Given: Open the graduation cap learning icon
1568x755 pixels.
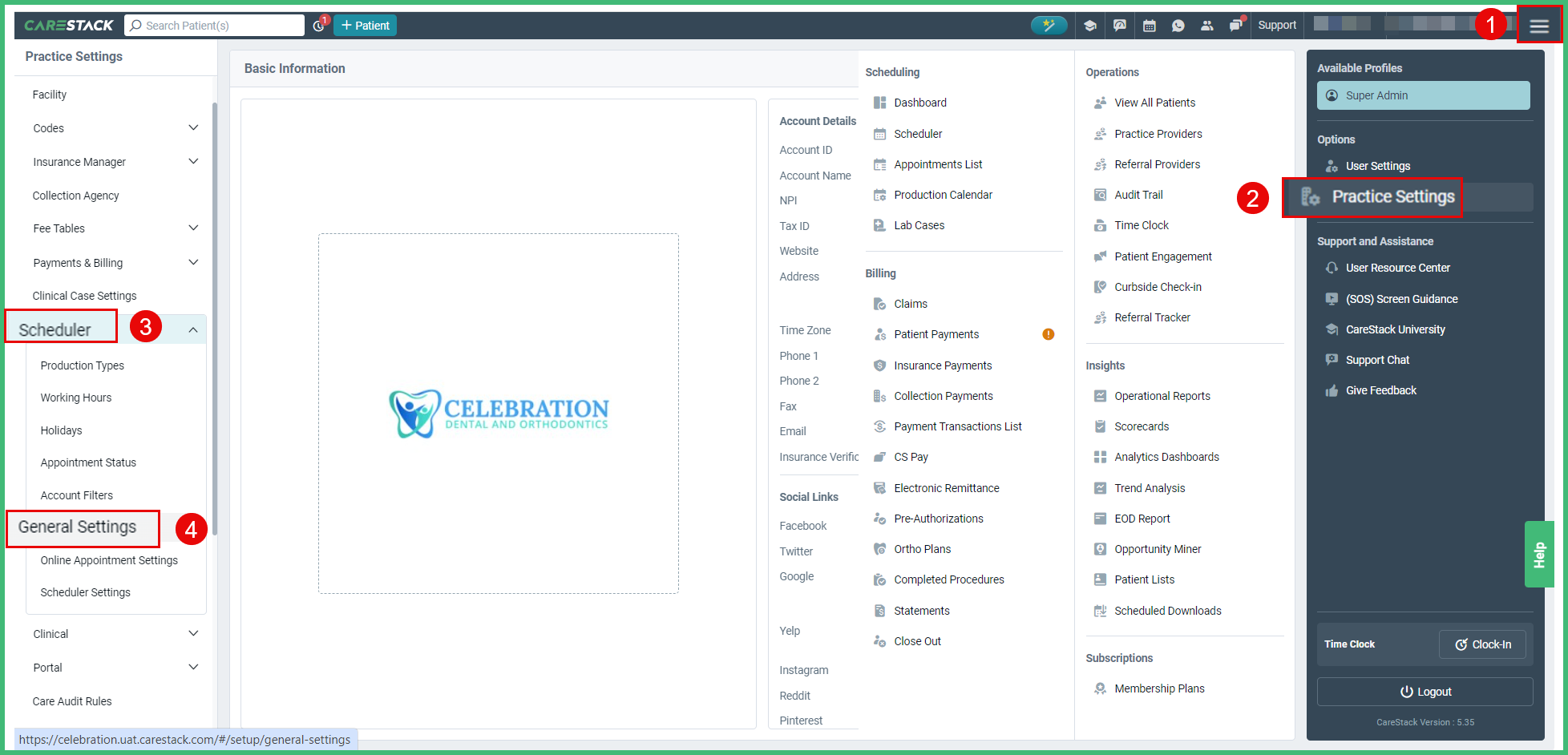Looking at the screenshot, I should tap(1090, 25).
